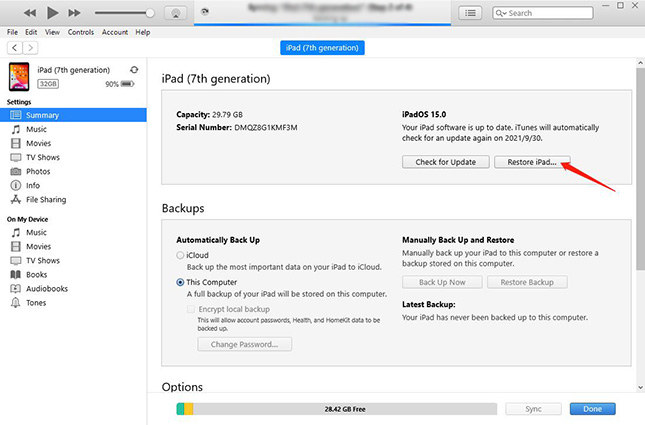Click the rewind playback button

tap(30, 13)
